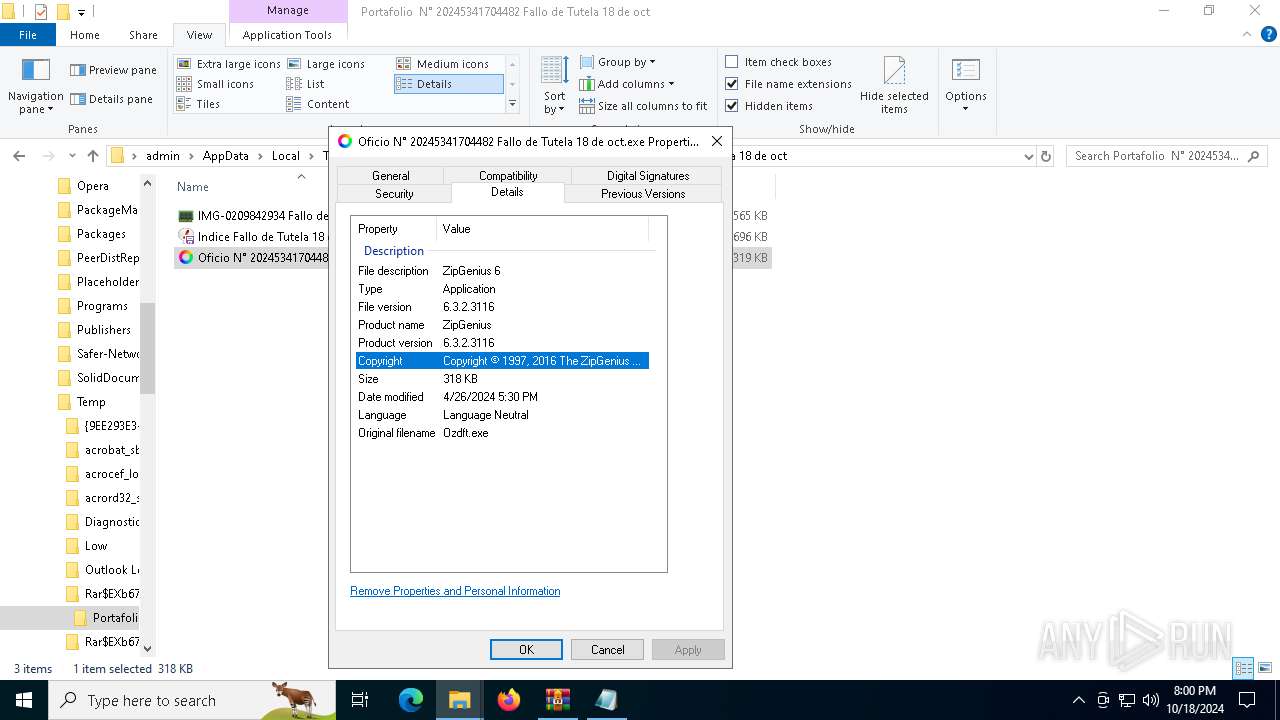The image size is (1280, 720).
Task: Switch to large icons view in status bar
Action: (x=1265, y=668)
